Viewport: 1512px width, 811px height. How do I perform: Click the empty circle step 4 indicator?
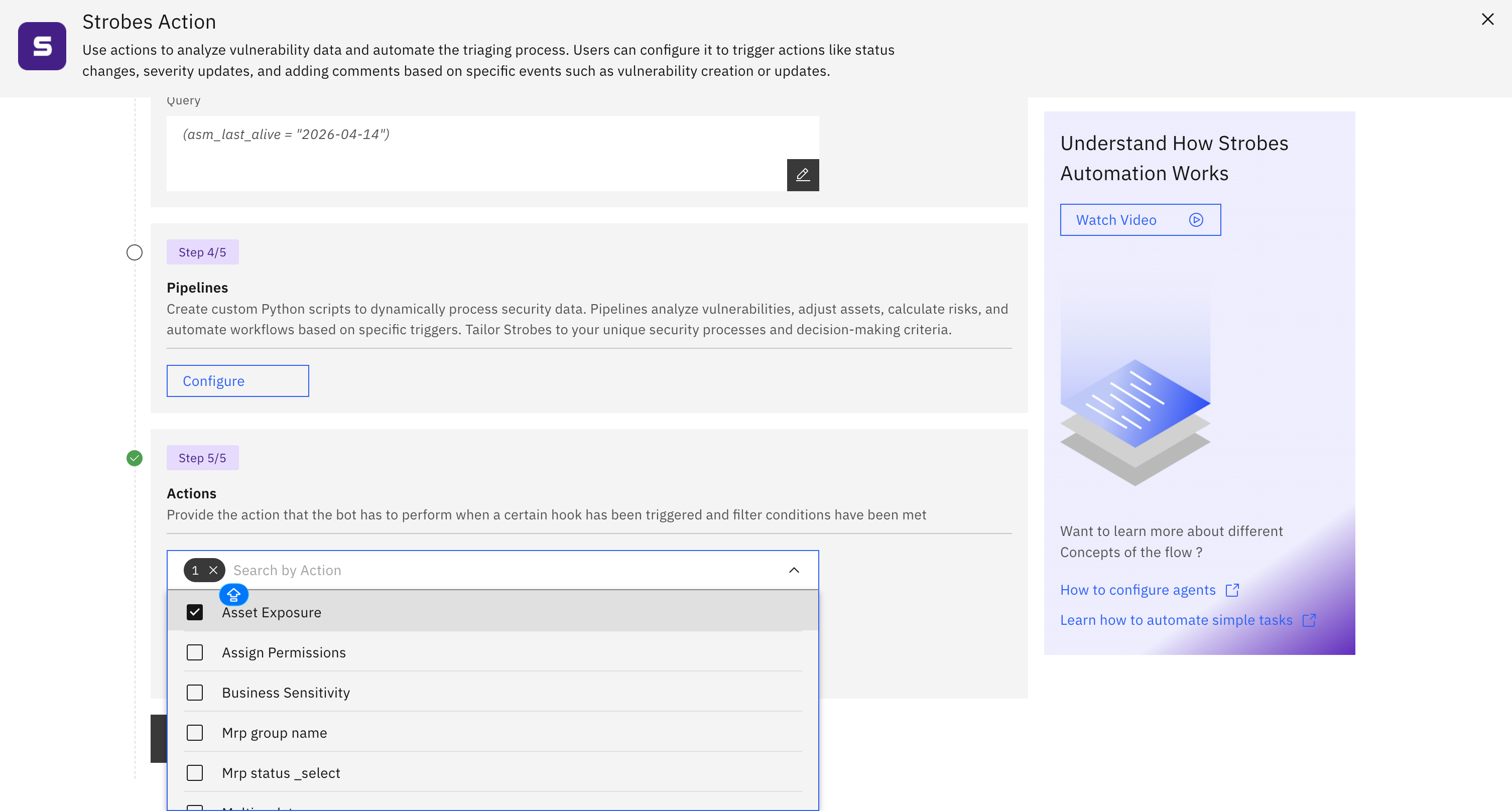coord(135,252)
